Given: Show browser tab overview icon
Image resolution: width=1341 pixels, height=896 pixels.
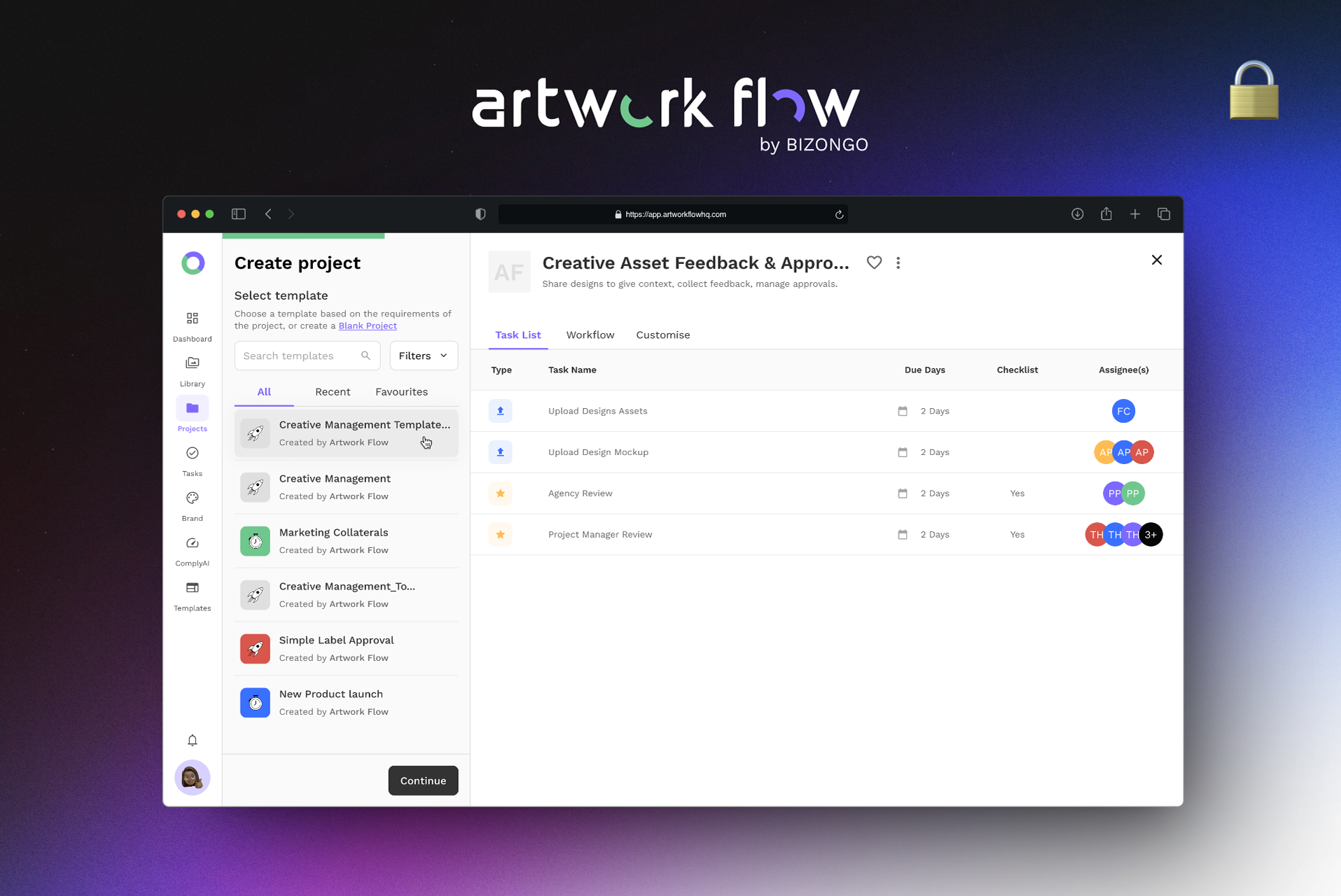Looking at the screenshot, I should tap(1164, 214).
